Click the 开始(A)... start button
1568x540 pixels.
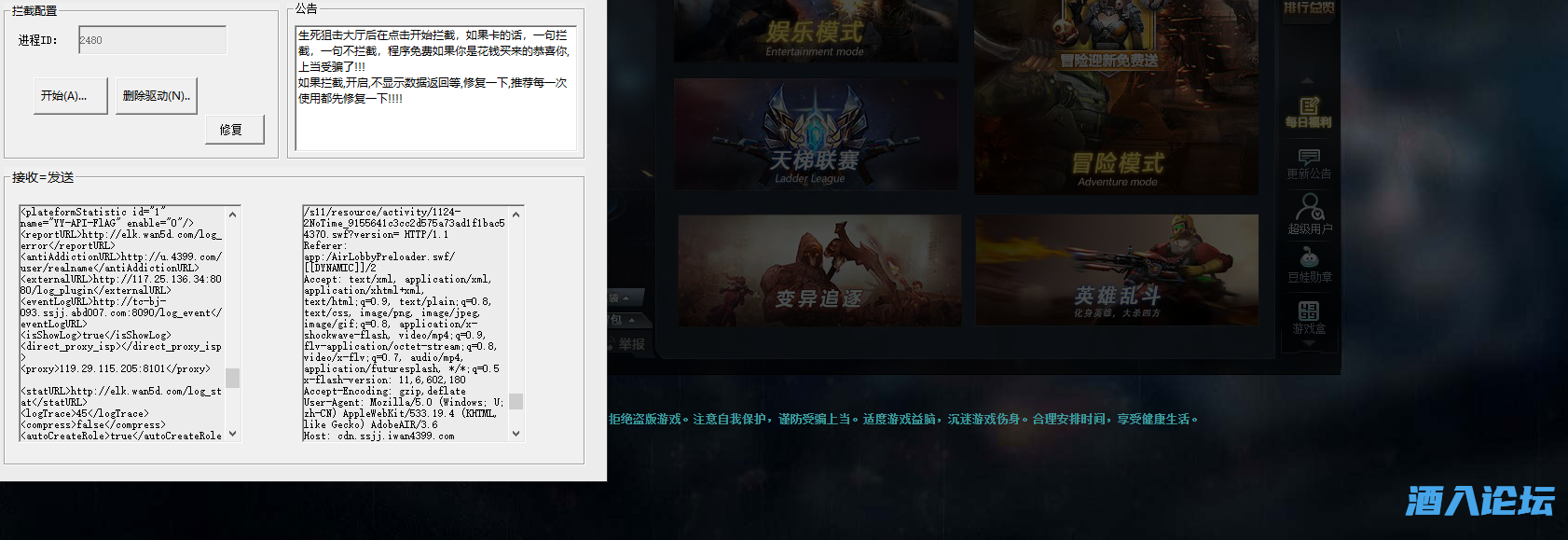63,96
